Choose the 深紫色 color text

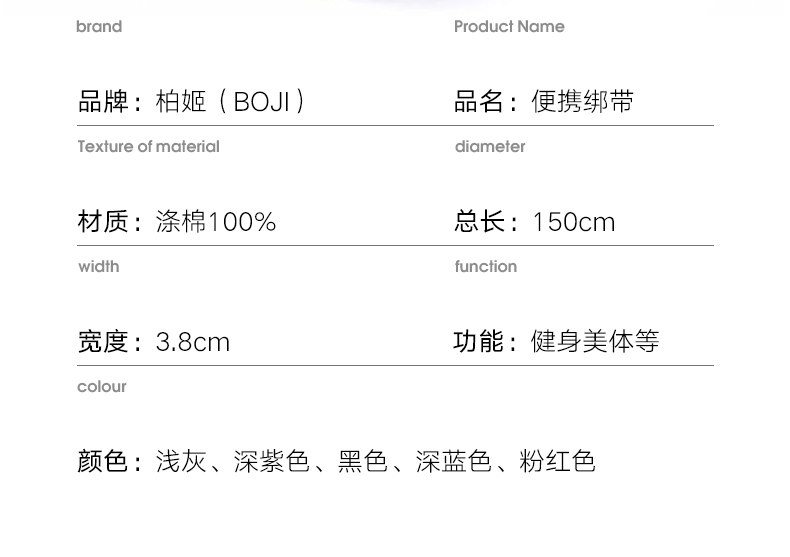coord(271,461)
